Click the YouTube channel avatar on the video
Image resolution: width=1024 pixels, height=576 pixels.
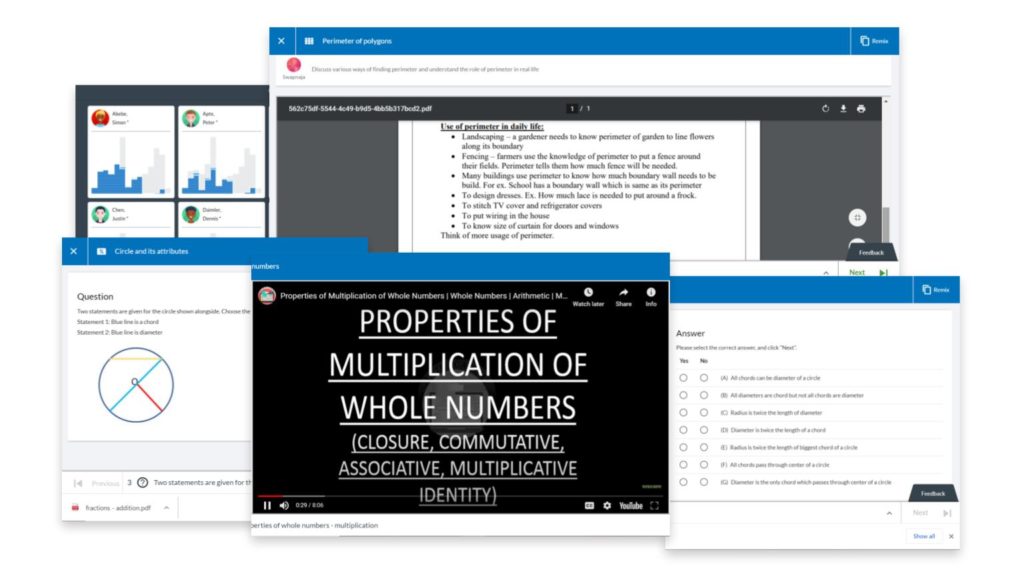click(266, 296)
